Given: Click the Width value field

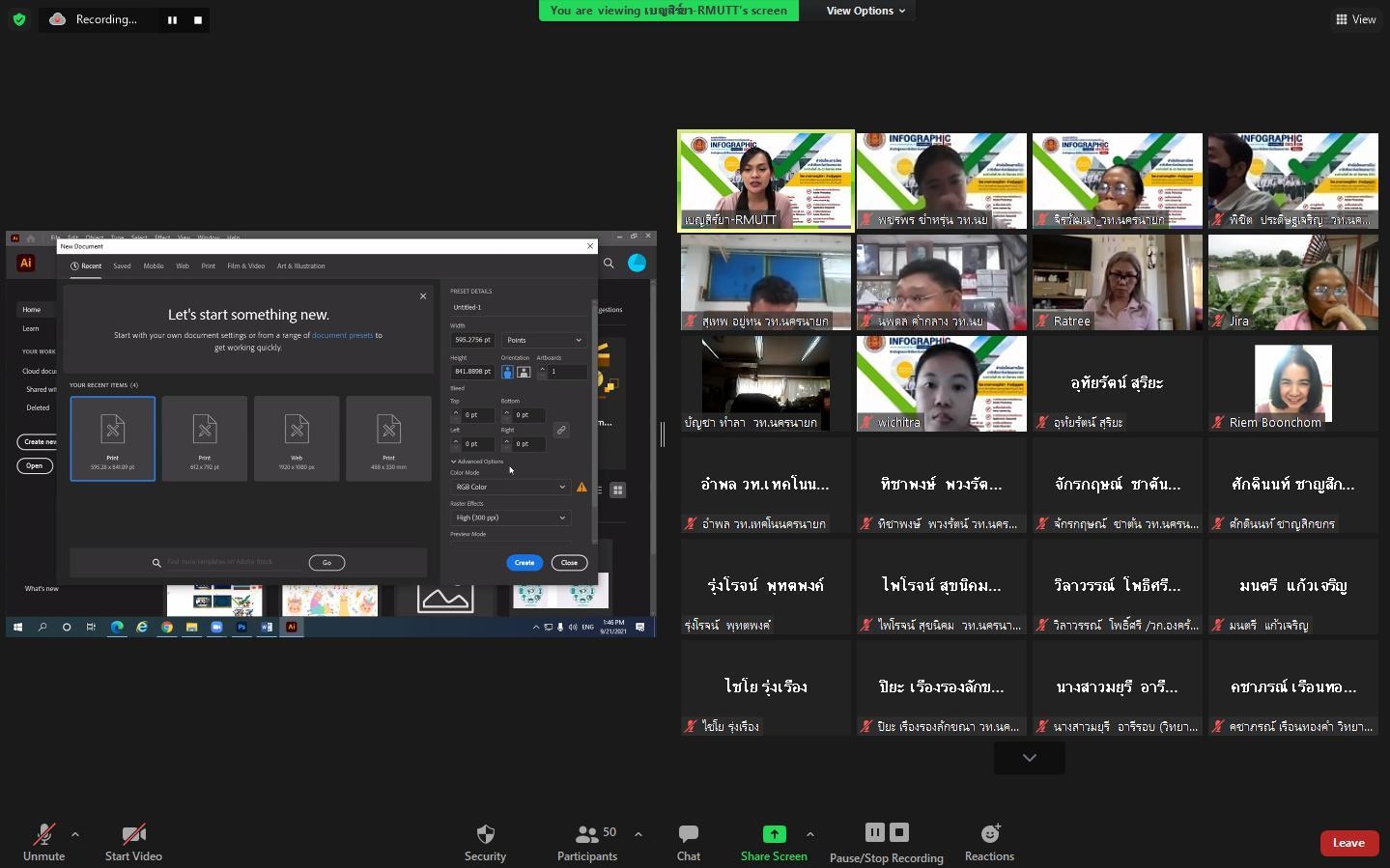Looking at the screenshot, I should click(x=472, y=340).
